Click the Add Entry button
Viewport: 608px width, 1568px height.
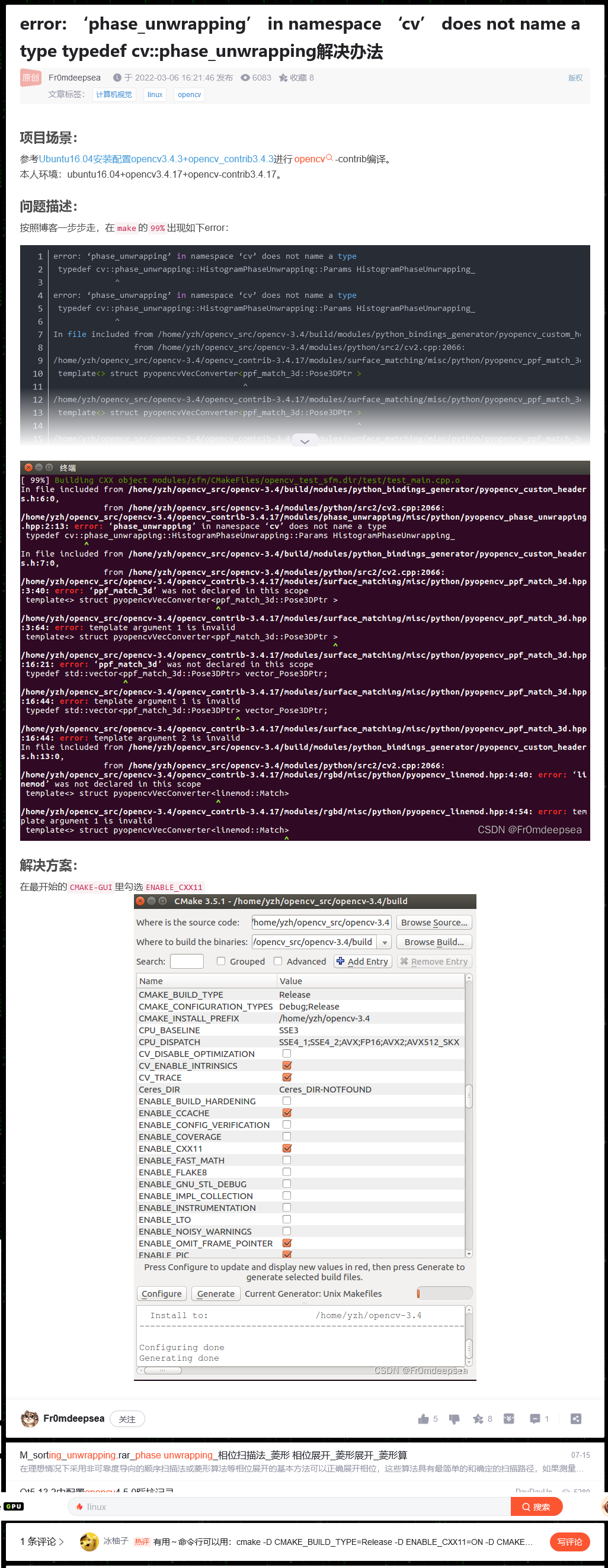pos(363,962)
